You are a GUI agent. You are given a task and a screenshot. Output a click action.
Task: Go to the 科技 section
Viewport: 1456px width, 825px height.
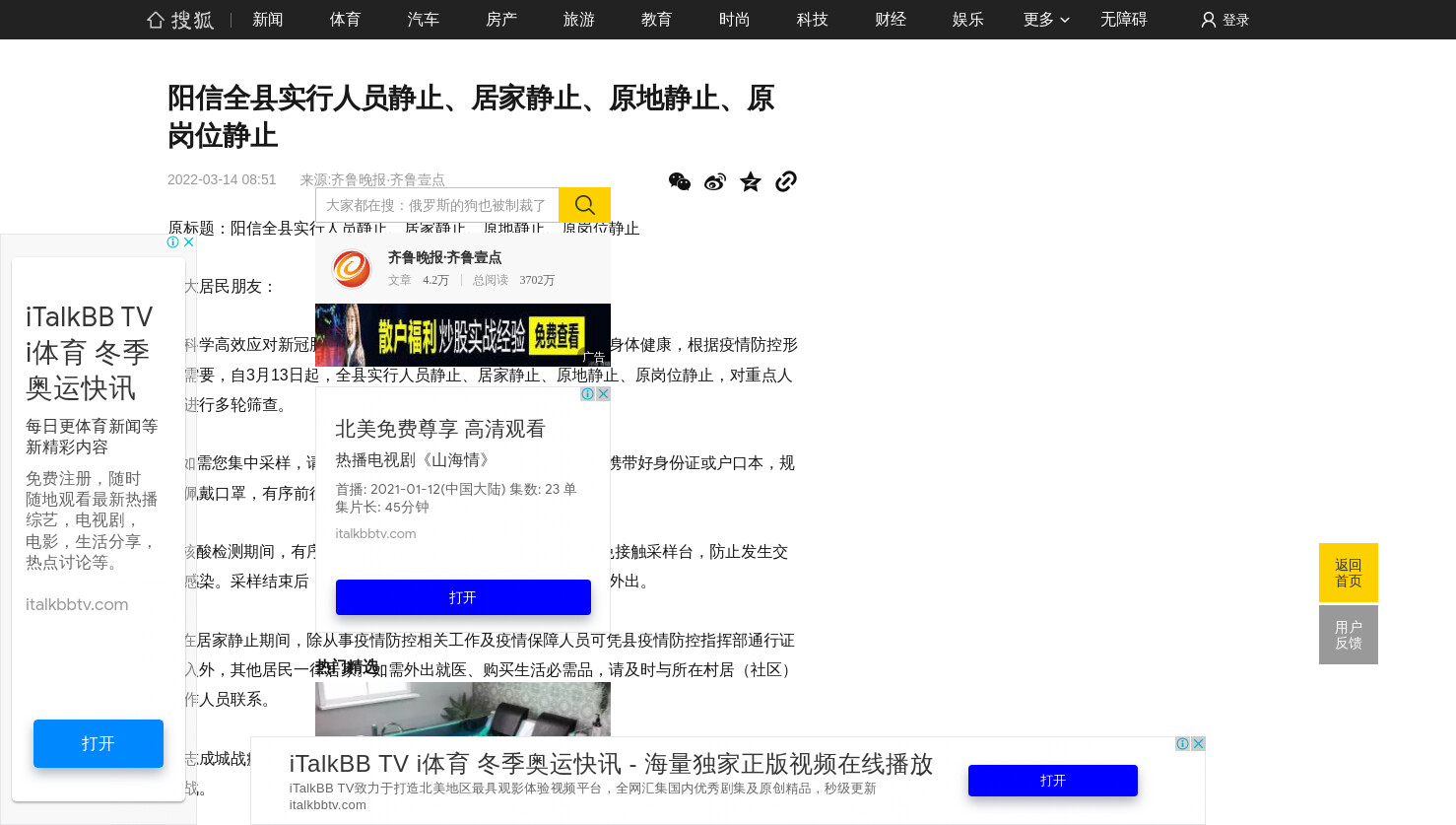[813, 20]
